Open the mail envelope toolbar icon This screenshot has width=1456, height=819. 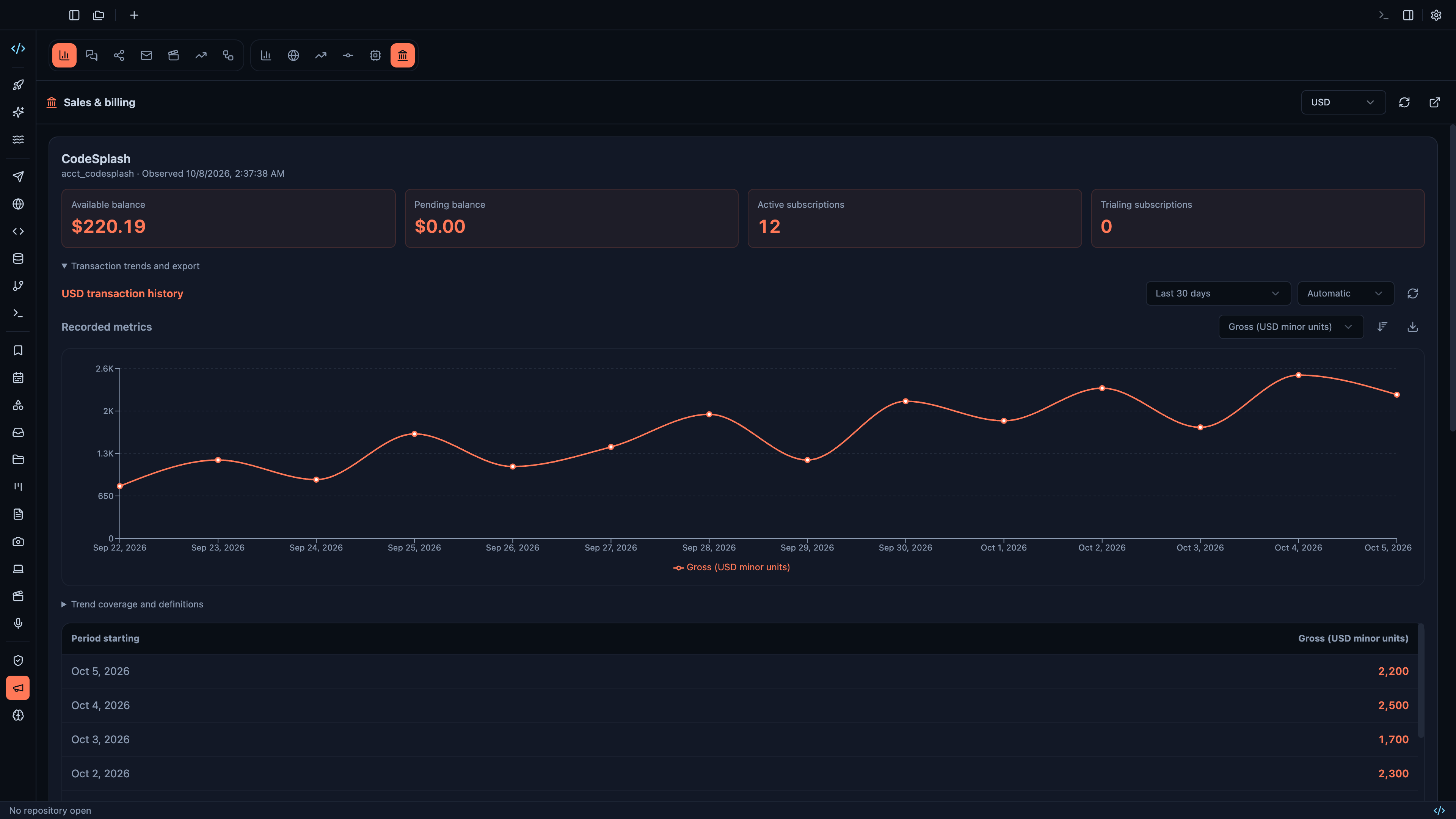pos(146,55)
